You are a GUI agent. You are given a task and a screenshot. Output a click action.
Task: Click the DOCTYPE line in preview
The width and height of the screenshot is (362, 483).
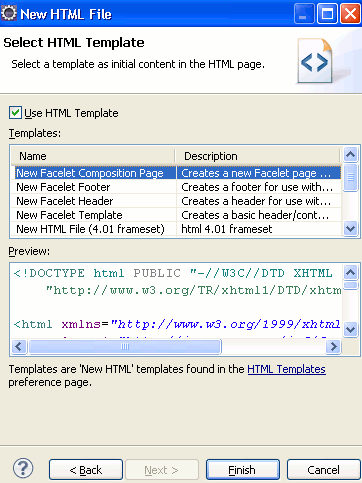click(x=173, y=273)
